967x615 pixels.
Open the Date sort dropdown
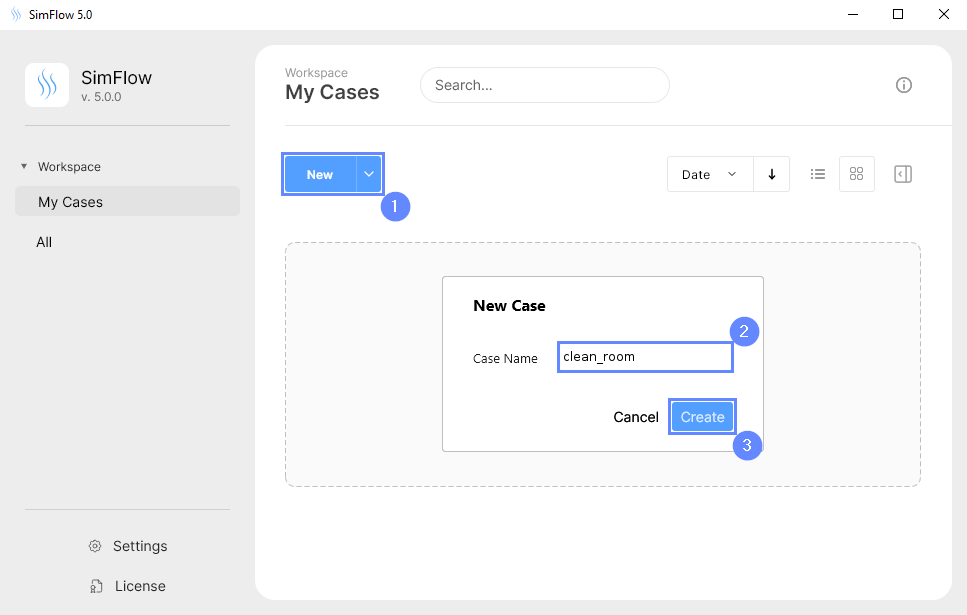coord(709,174)
